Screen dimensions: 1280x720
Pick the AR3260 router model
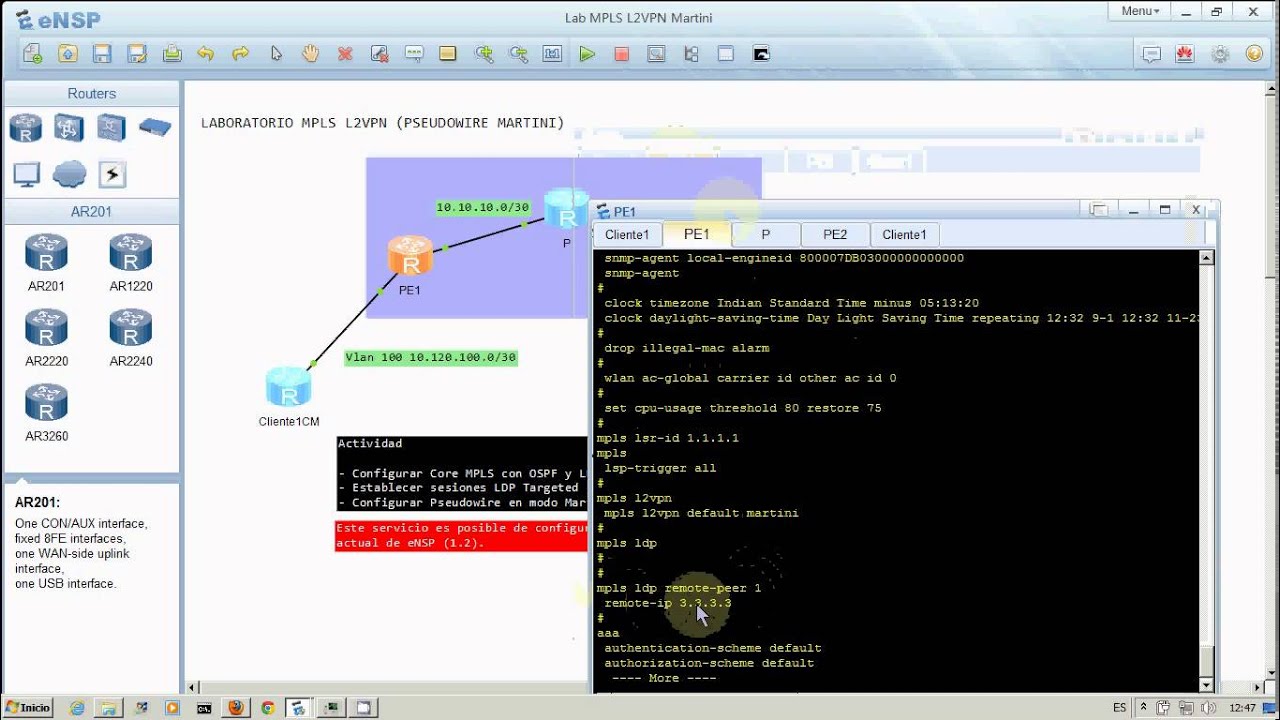47,413
